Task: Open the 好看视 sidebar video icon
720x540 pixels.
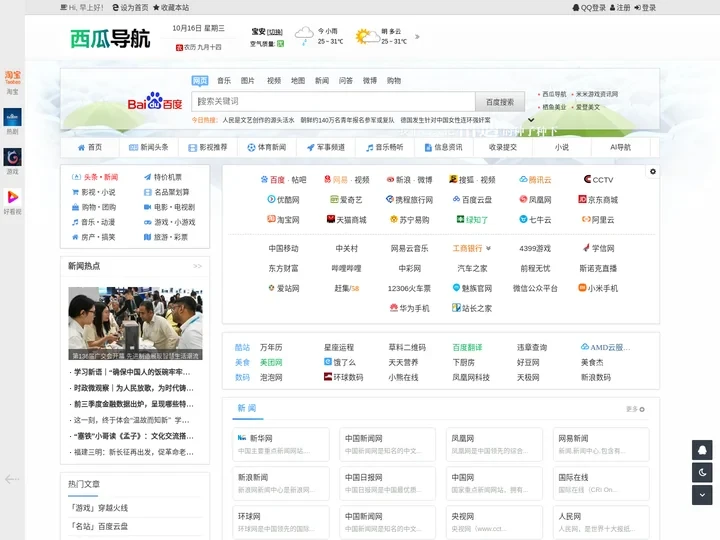Action: click(x=12, y=201)
